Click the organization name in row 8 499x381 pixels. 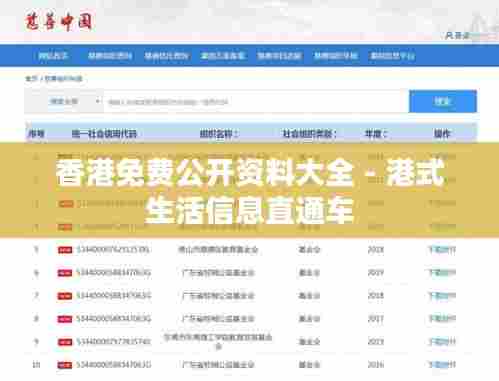tap(218, 319)
